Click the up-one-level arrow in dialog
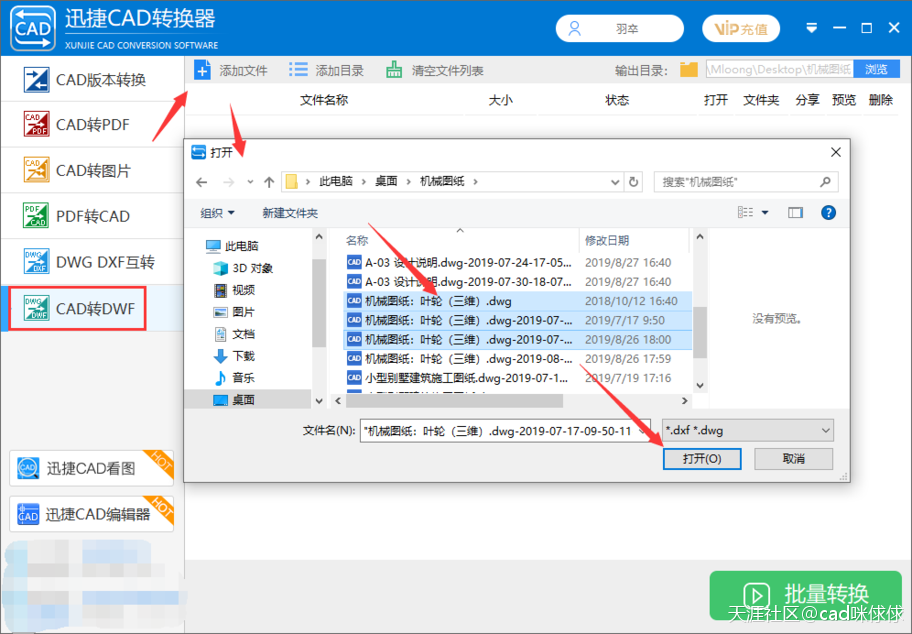Viewport: 912px width, 634px height. [x=269, y=182]
